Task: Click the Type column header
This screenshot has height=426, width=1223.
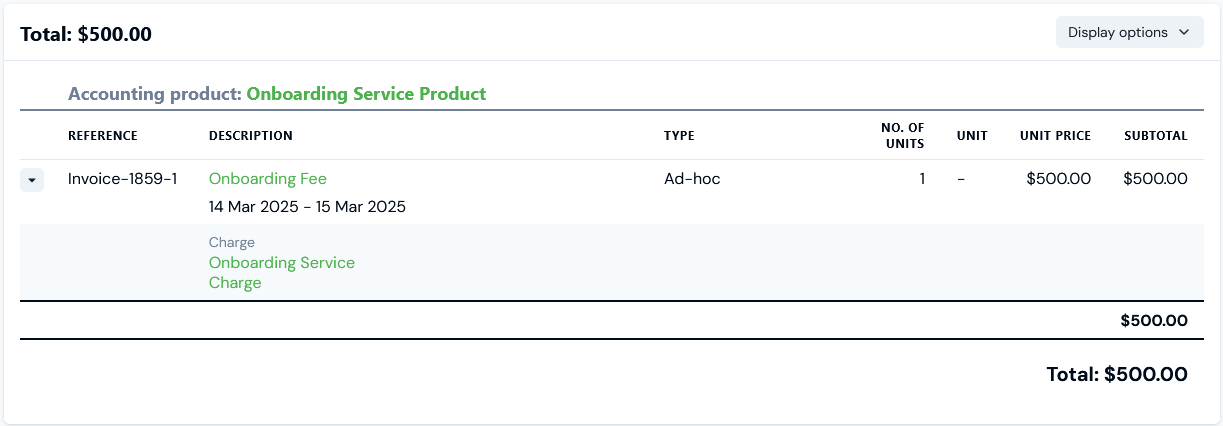Action: click(679, 136)
